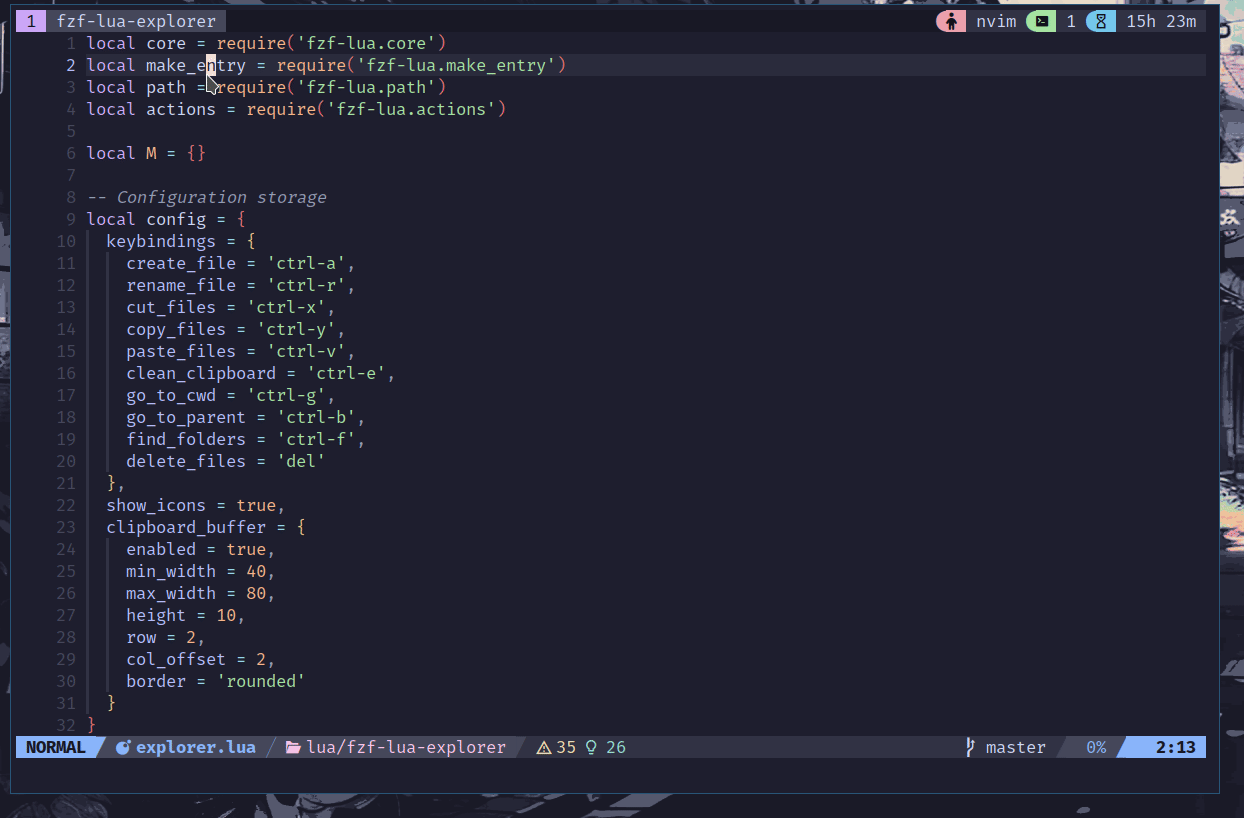Click the height = 10 line
Viewport: 1244px width, 818px height.
(x=186, y=615)
